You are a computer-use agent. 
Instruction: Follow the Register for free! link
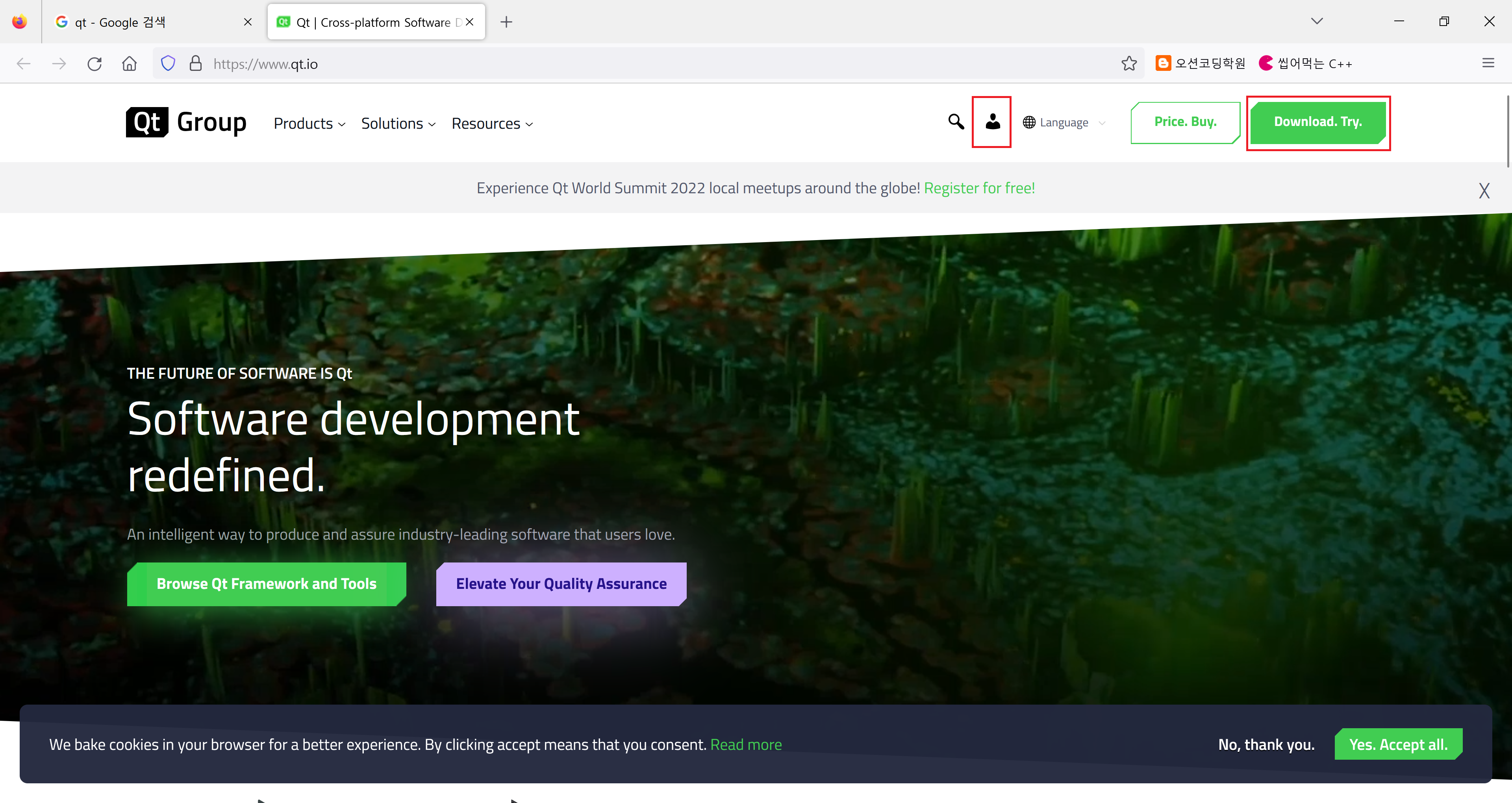click(x=979, y=188)
